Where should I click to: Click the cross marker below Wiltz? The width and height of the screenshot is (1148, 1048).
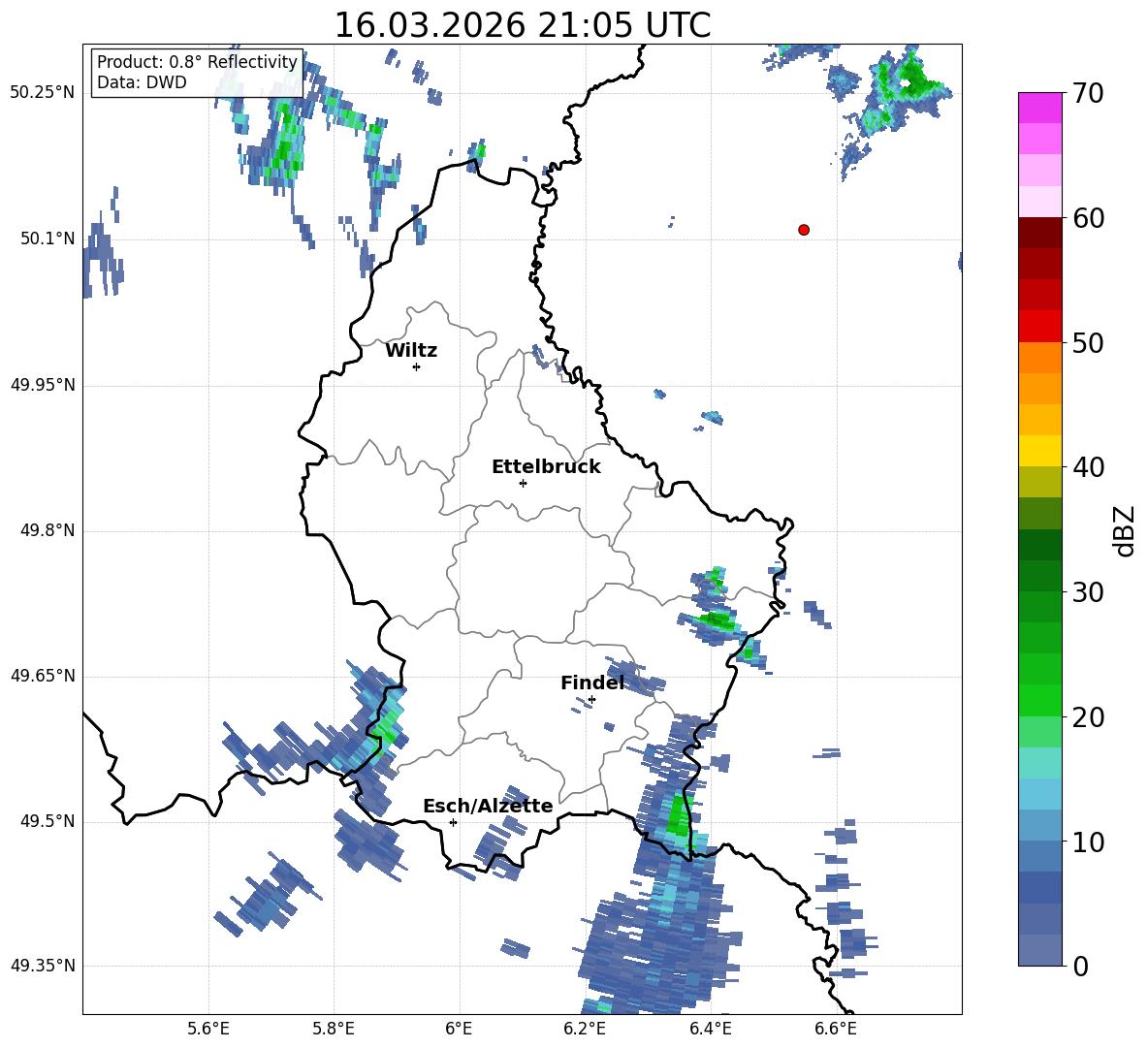417,366
